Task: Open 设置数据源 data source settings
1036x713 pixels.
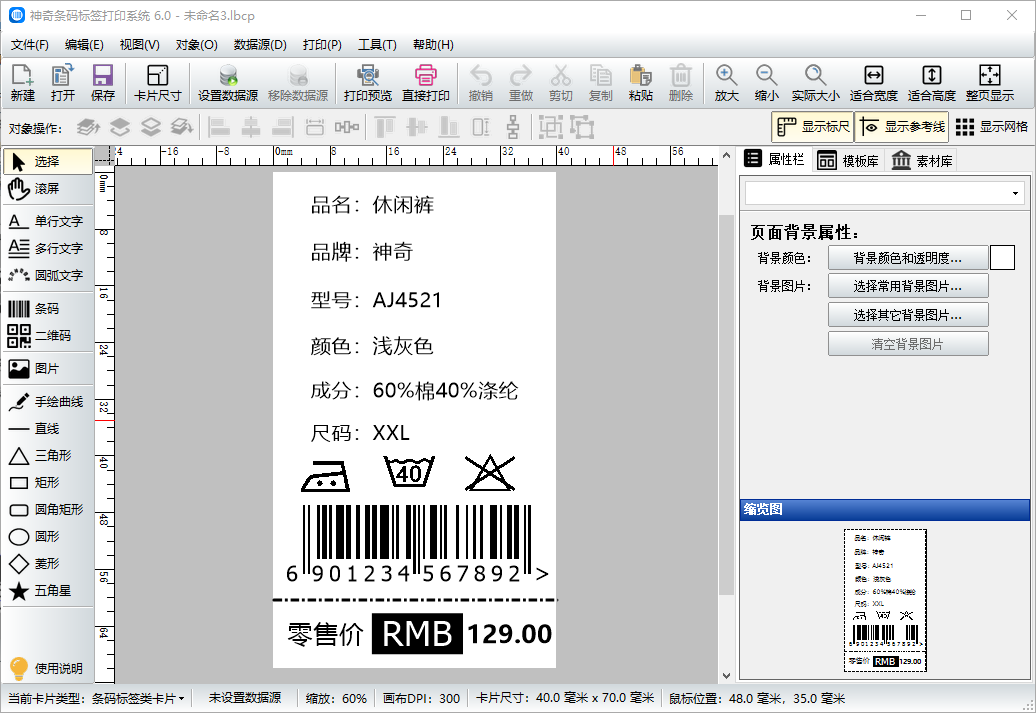Action: coord(227,83)
